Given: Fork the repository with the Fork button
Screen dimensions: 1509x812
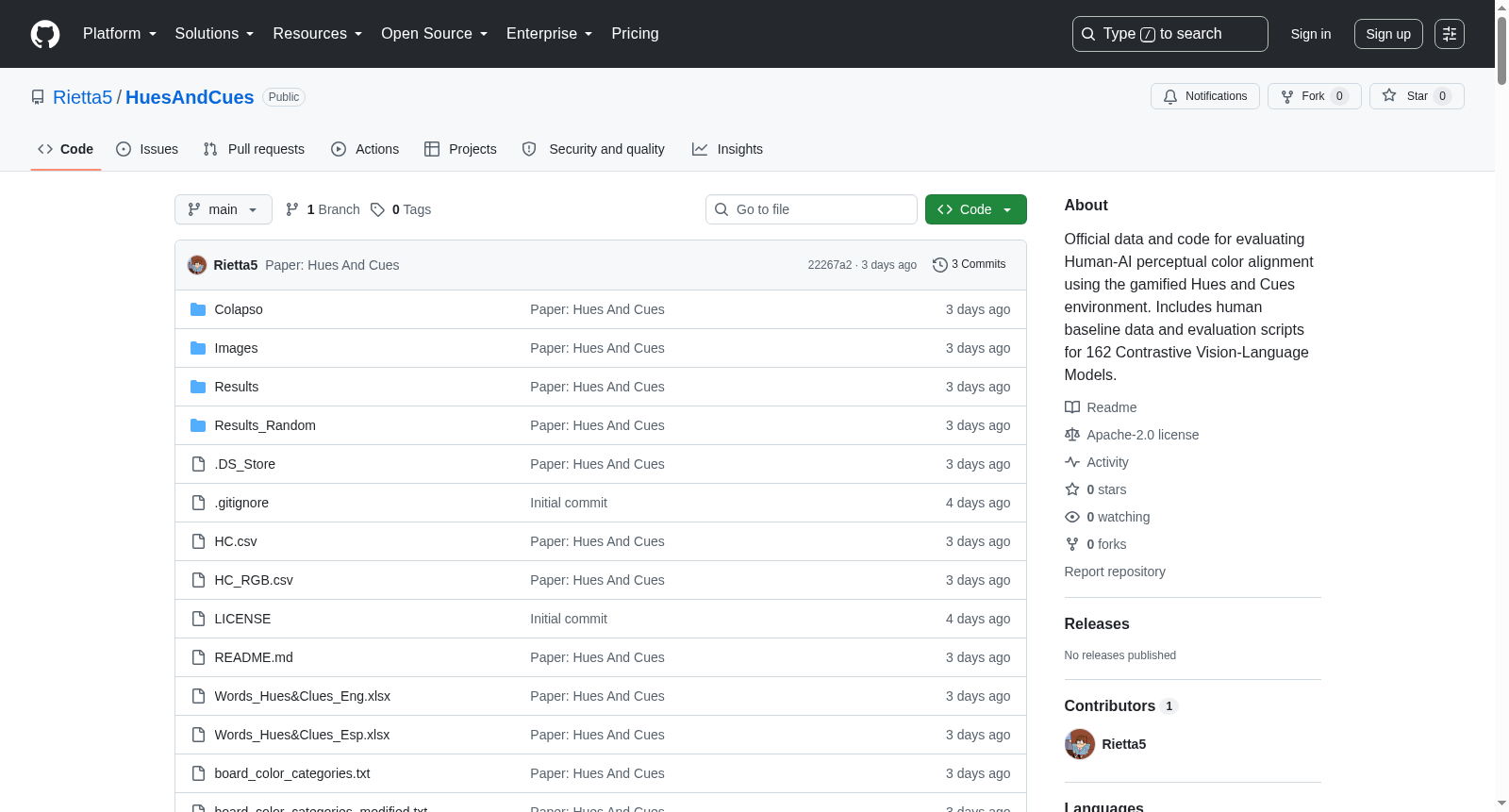Looking at the screenshot, I should click(1315, 96).
